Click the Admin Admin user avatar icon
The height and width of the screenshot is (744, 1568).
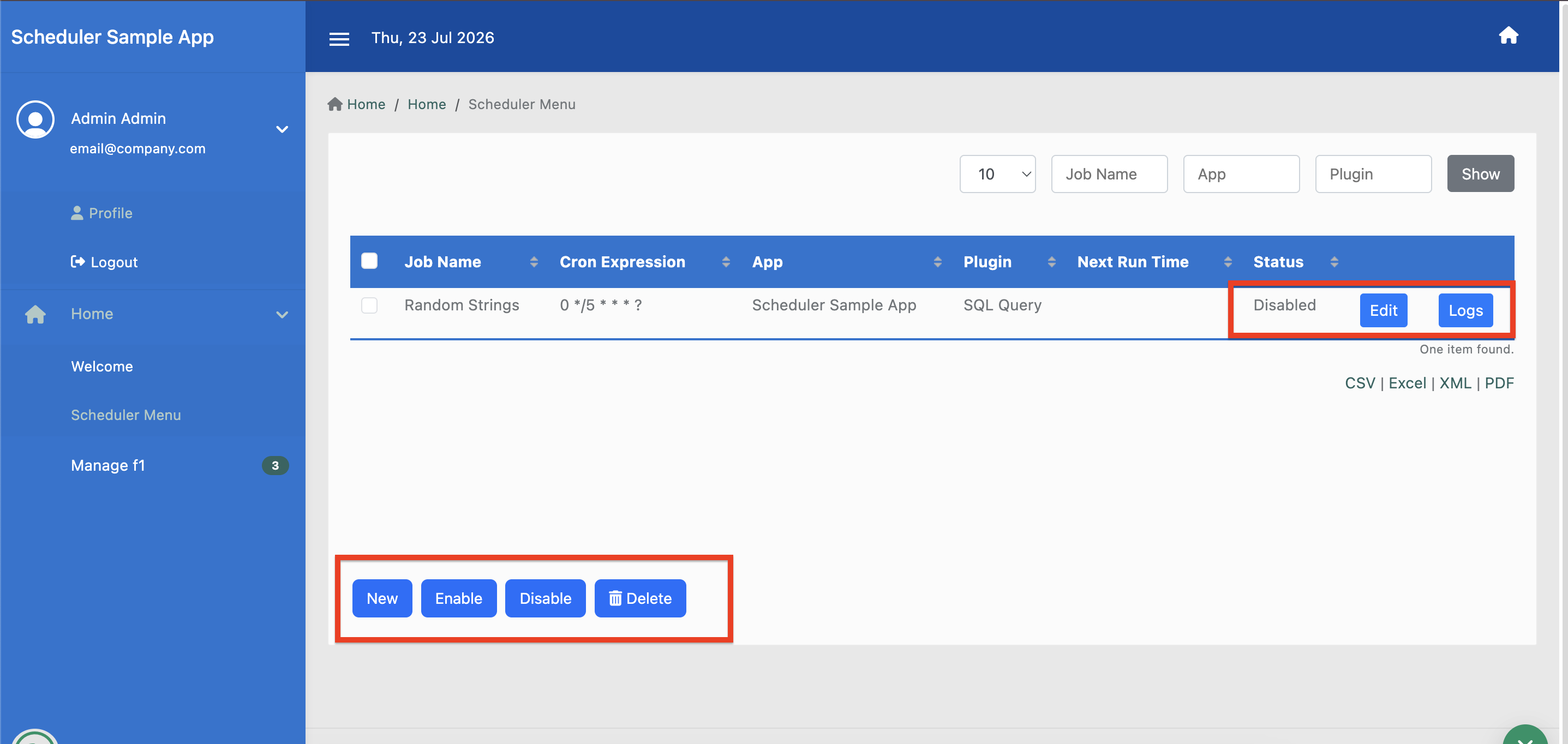(x=35, y=119)
